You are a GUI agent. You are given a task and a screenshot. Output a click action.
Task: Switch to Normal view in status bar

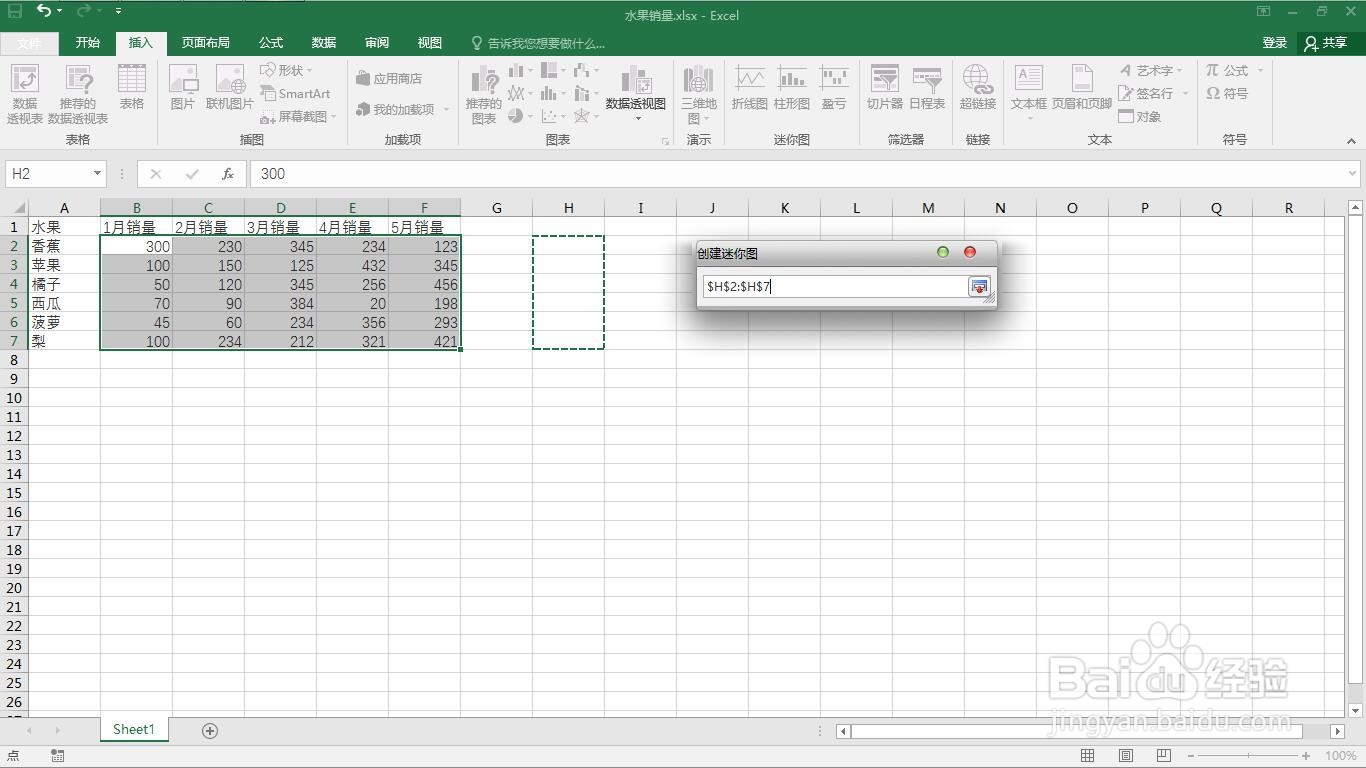coord(1087,756)
